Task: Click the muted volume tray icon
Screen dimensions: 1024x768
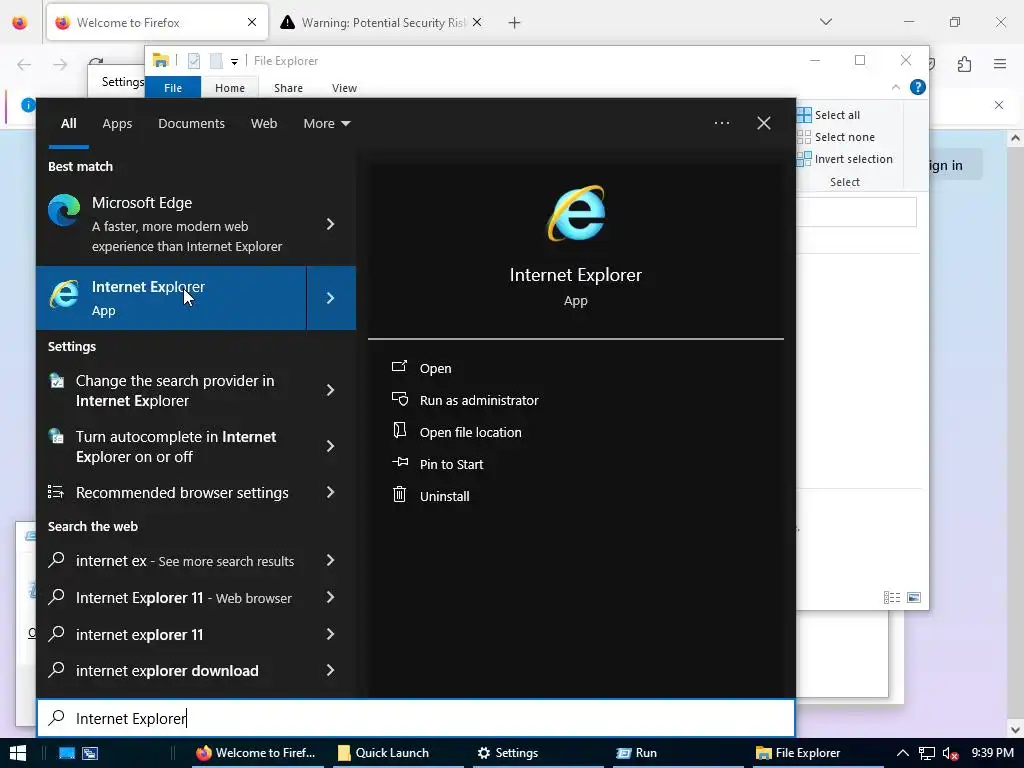Action: [950, 753]
